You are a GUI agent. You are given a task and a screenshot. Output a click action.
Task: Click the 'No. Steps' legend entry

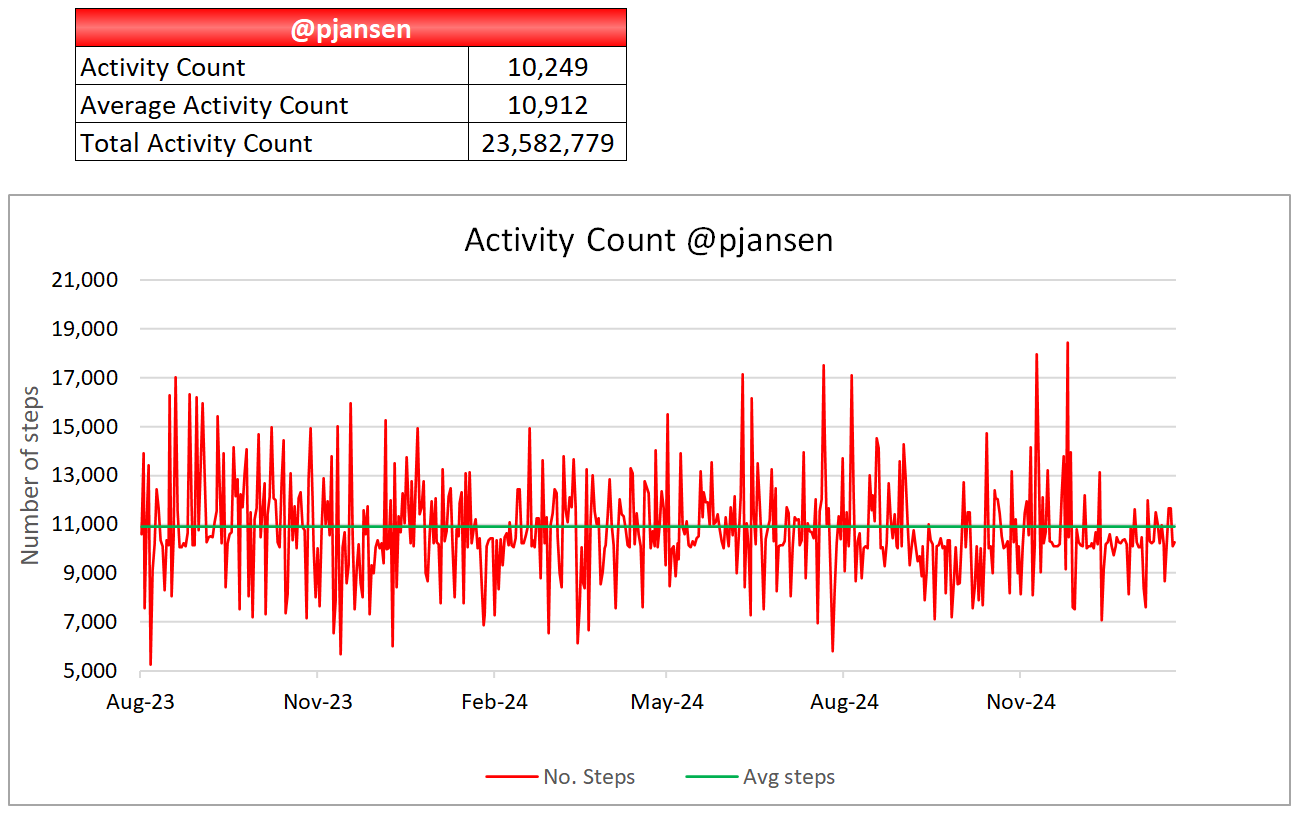click(561, 777)
